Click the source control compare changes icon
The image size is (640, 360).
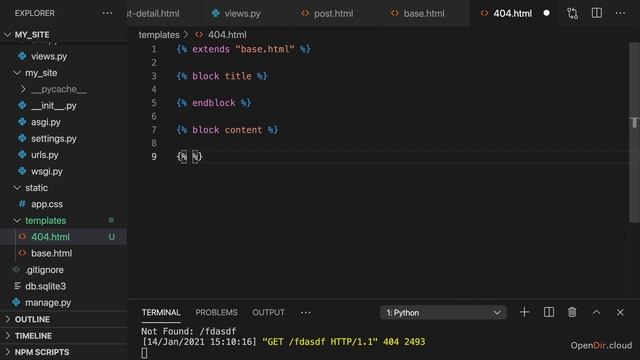point(572,13)
